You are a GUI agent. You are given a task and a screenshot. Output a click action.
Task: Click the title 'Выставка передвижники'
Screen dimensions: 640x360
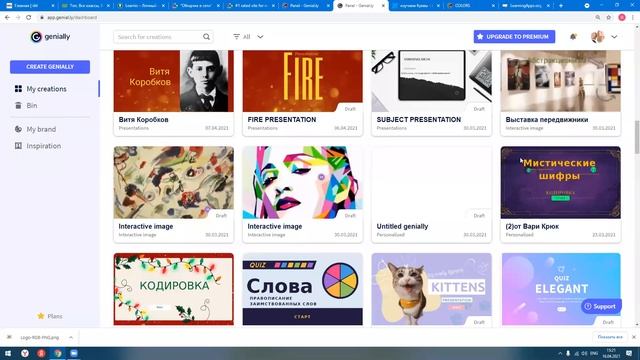[x=547, y=120]
